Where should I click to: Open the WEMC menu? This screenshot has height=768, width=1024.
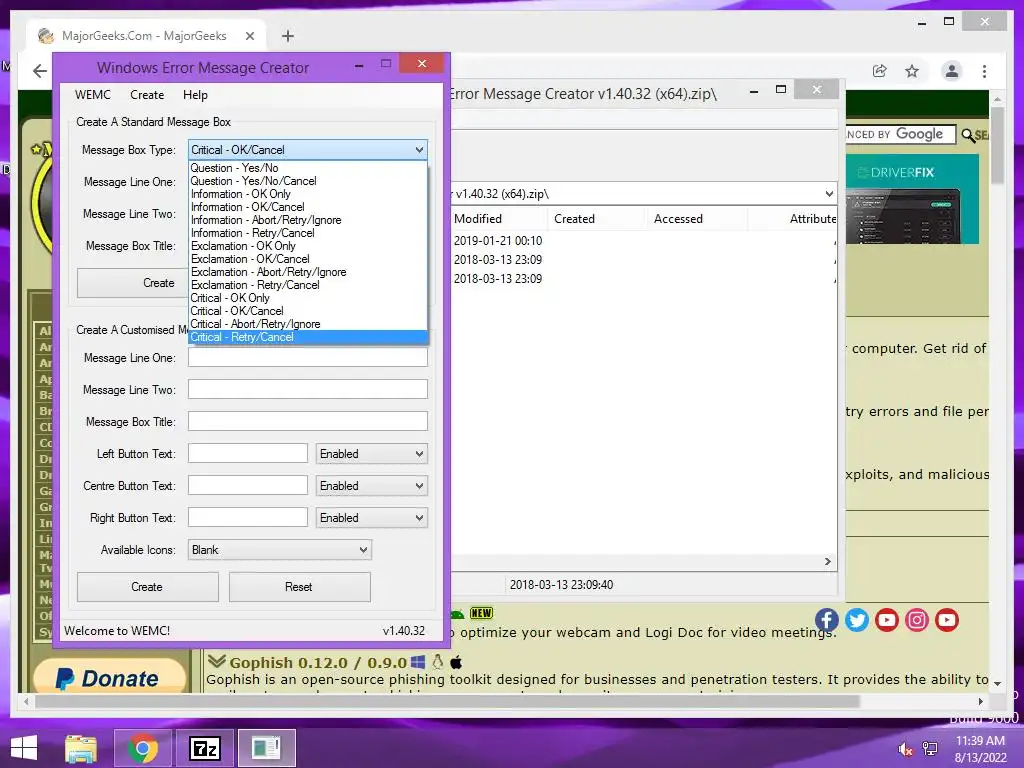(93, 95)
